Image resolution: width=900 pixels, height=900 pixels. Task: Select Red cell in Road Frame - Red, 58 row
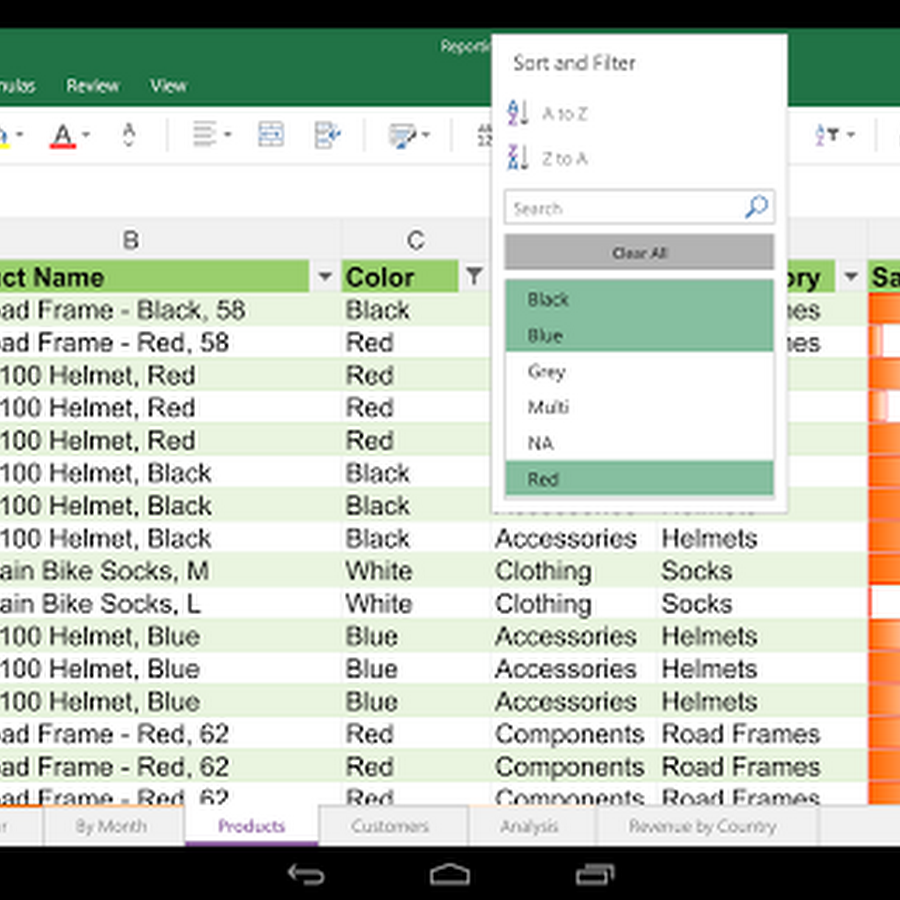pyautogui.click(x=416, y=343)
